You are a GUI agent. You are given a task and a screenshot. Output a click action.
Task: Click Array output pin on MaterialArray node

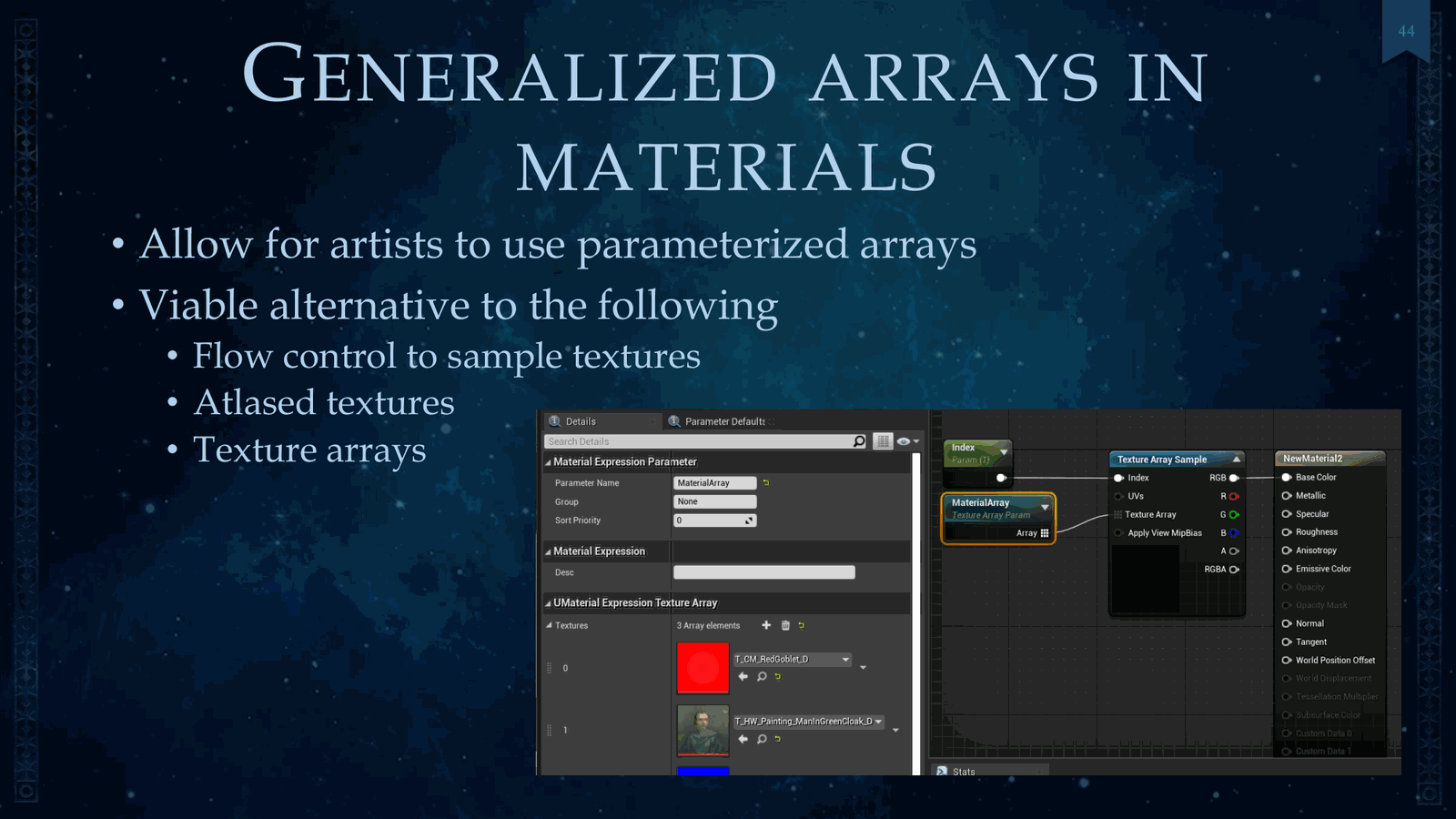[x=1045, y=533]
